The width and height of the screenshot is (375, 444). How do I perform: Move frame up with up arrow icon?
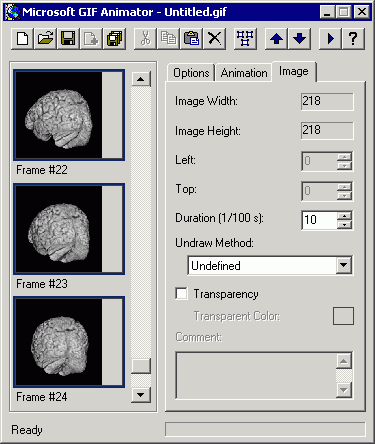[x=276, y=39]
